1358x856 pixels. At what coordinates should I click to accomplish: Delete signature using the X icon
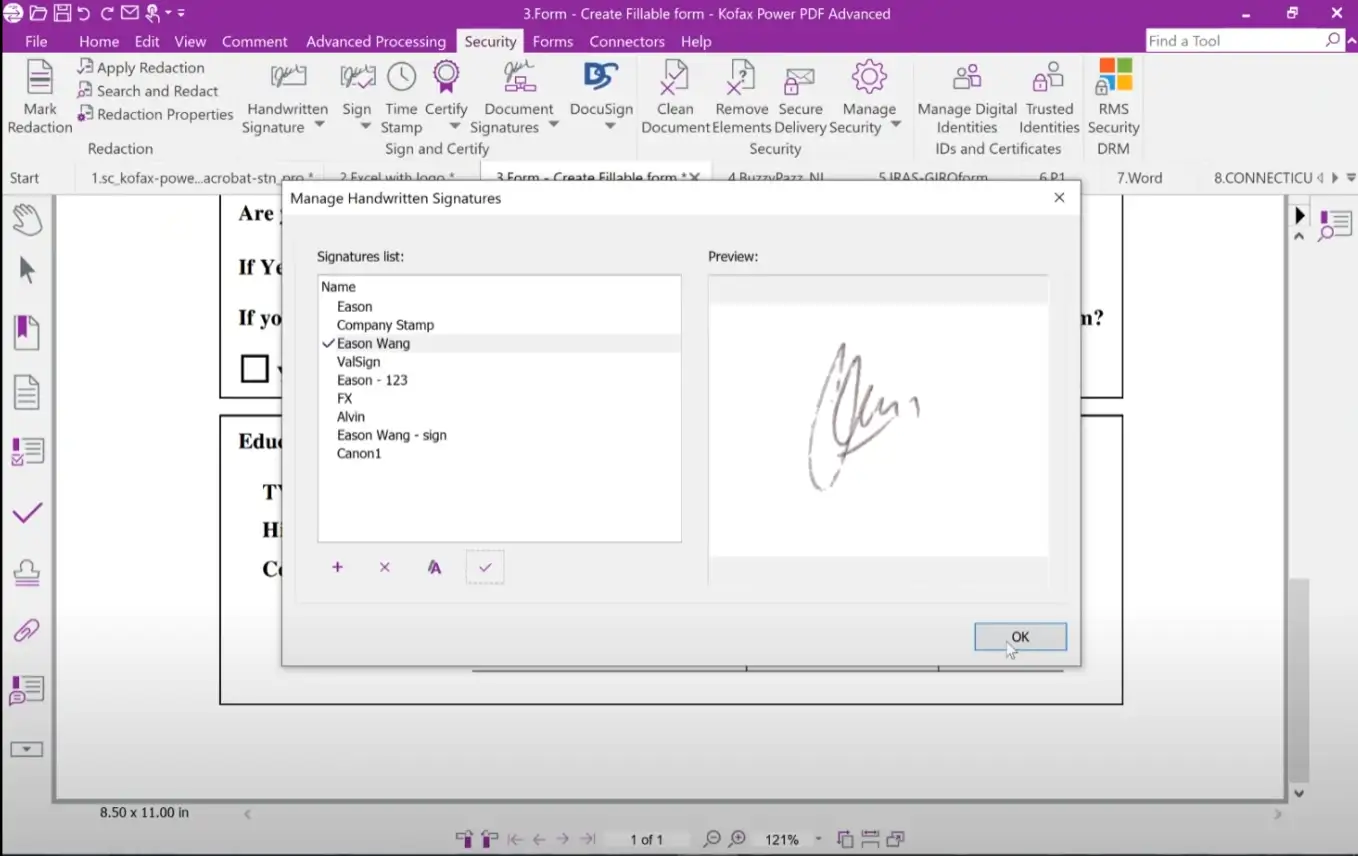384,567
